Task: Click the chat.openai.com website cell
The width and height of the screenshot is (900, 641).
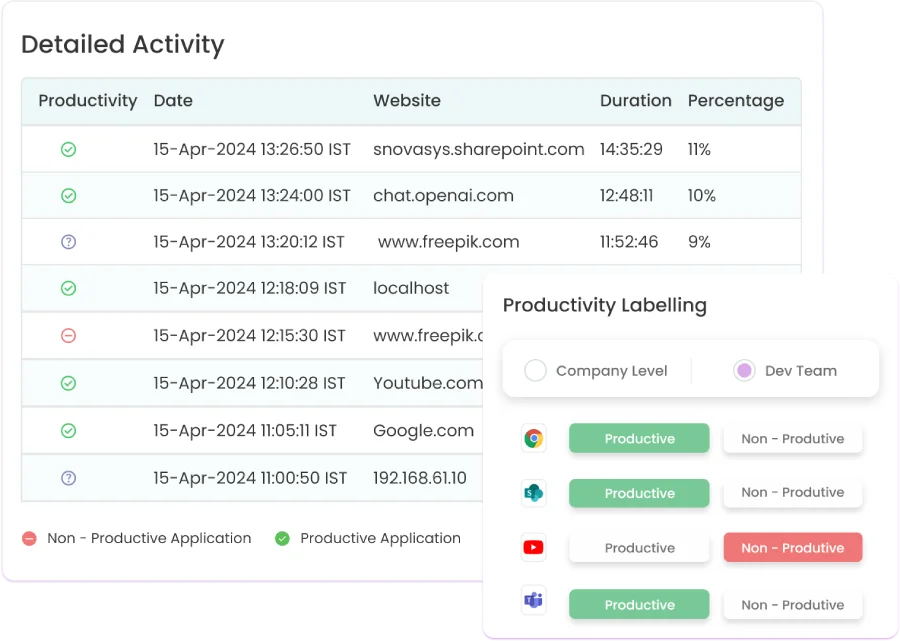Action: 443,196
